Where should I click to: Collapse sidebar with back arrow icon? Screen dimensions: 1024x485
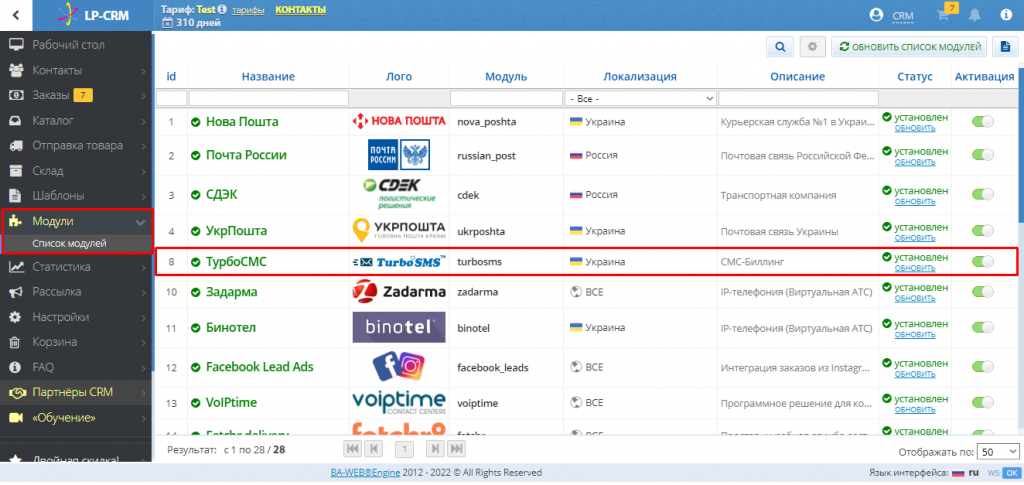pos(16,15)
